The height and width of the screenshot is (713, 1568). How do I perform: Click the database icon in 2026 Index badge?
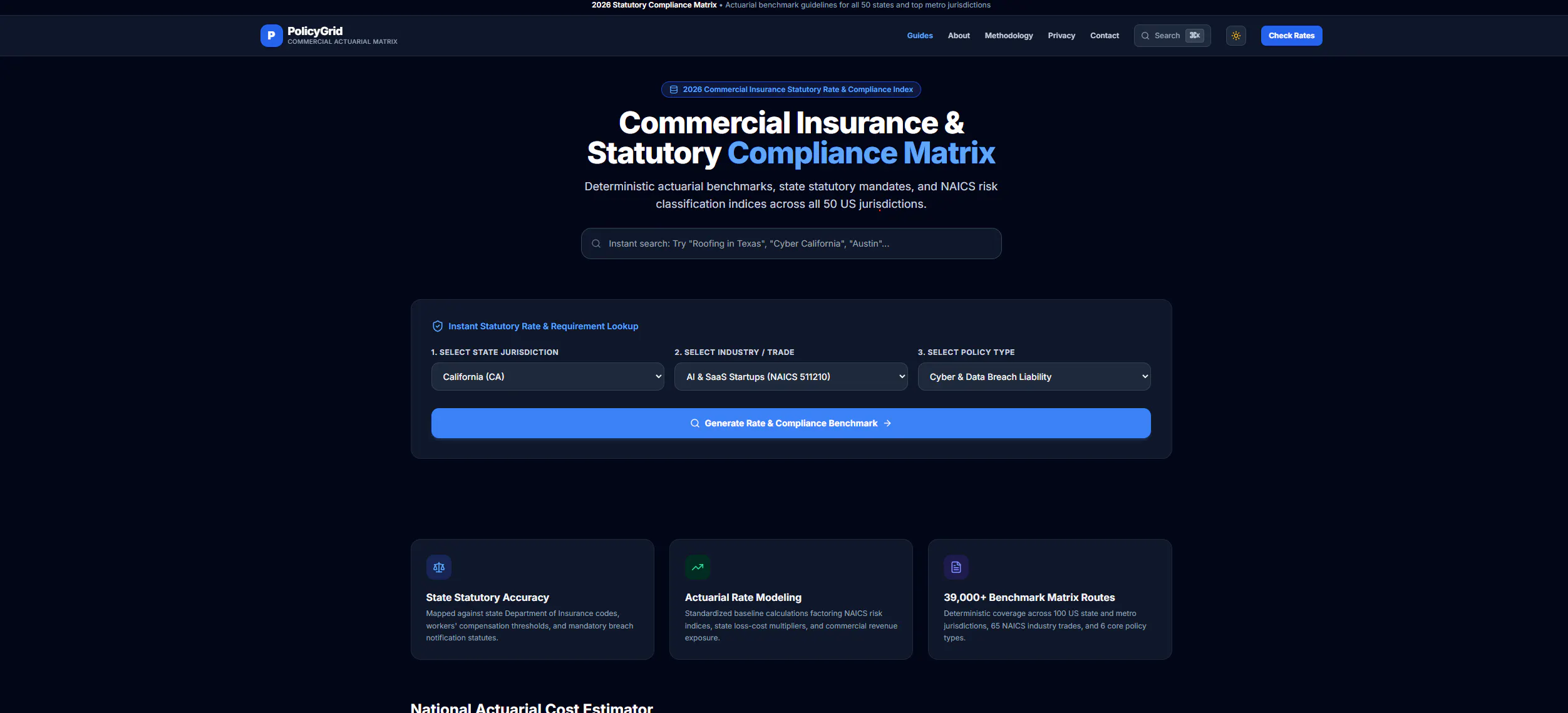(x=674, y=90)
